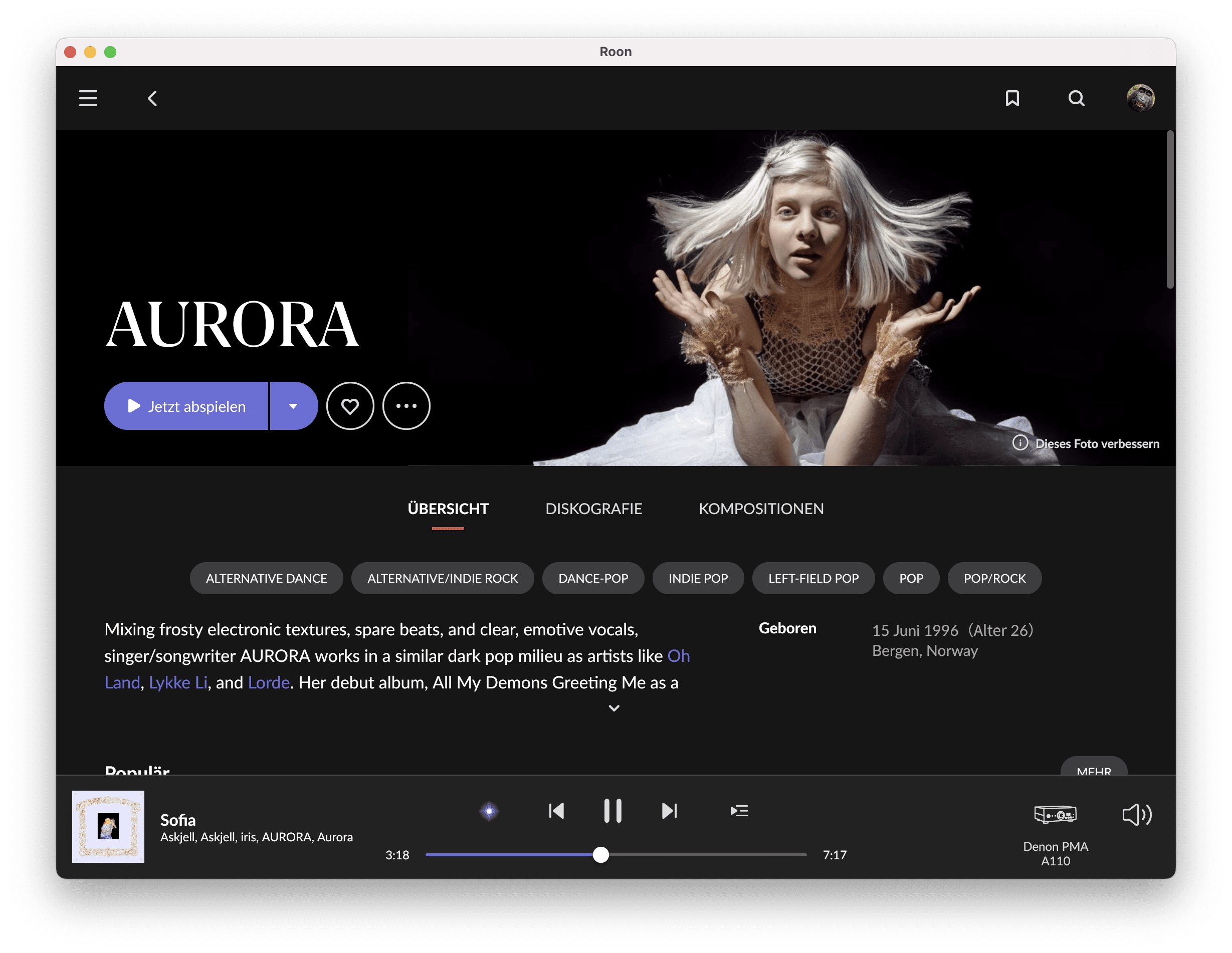The width and height of the screenshot is (1232, 953).
Task: Open the user profile avatar
Action: coord(1140,98)
